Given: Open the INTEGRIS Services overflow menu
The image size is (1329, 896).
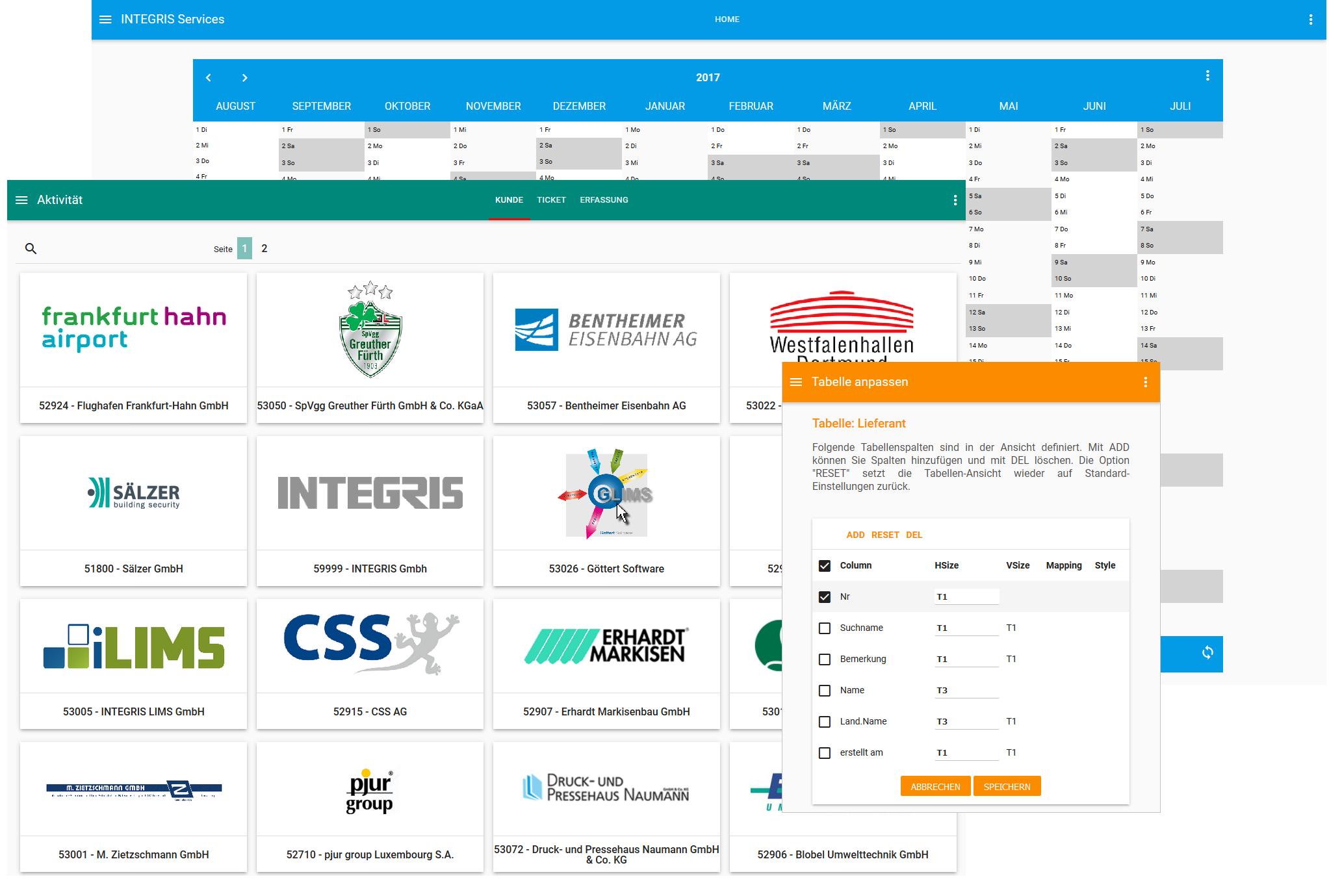Looking at the screenshot, I should point(1310,19).
